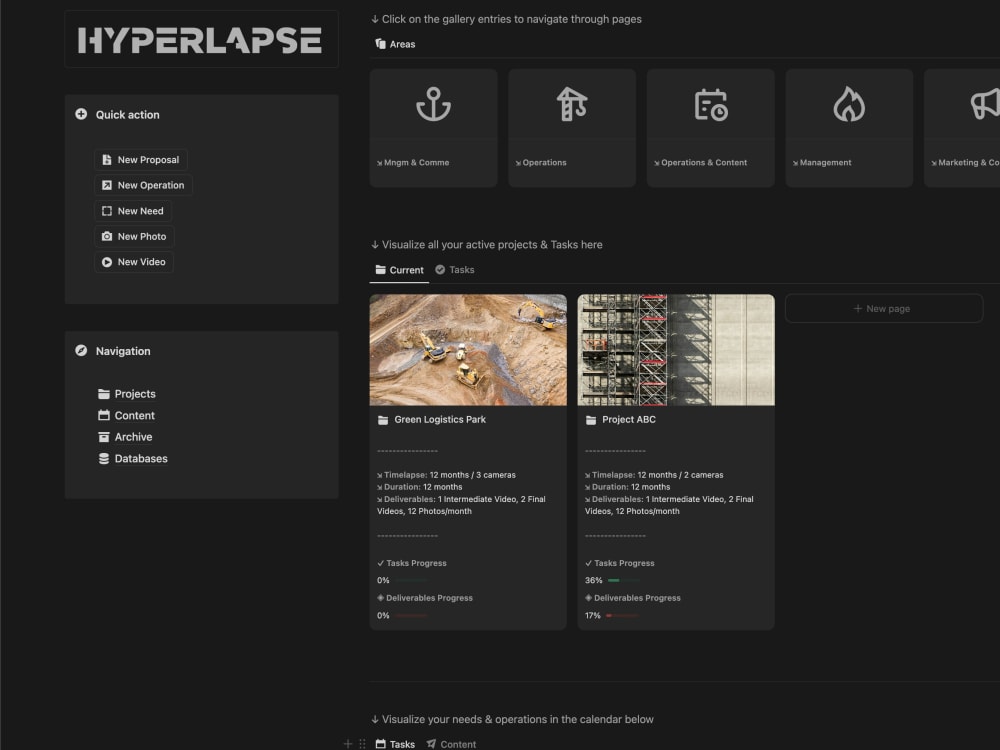Click the anchor icon on Mngm & Comme card
The width and height of the screenshot is (1000, 750).
click(433, 105)
